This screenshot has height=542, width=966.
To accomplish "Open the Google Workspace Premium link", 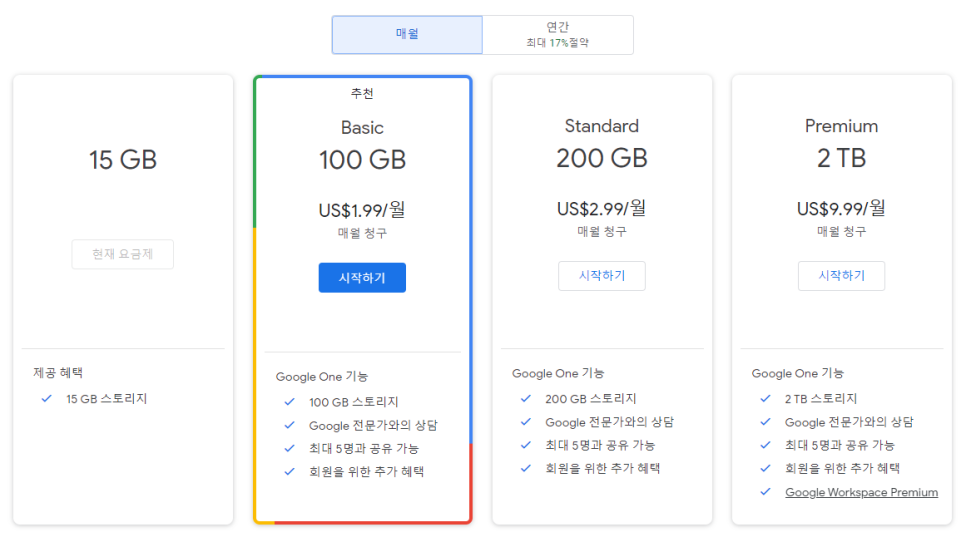I will point(861,492).
